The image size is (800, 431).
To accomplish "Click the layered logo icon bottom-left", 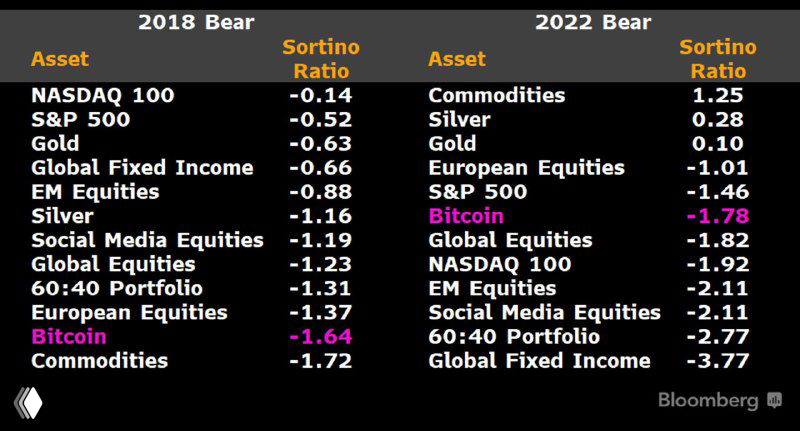I will (28, 400).
